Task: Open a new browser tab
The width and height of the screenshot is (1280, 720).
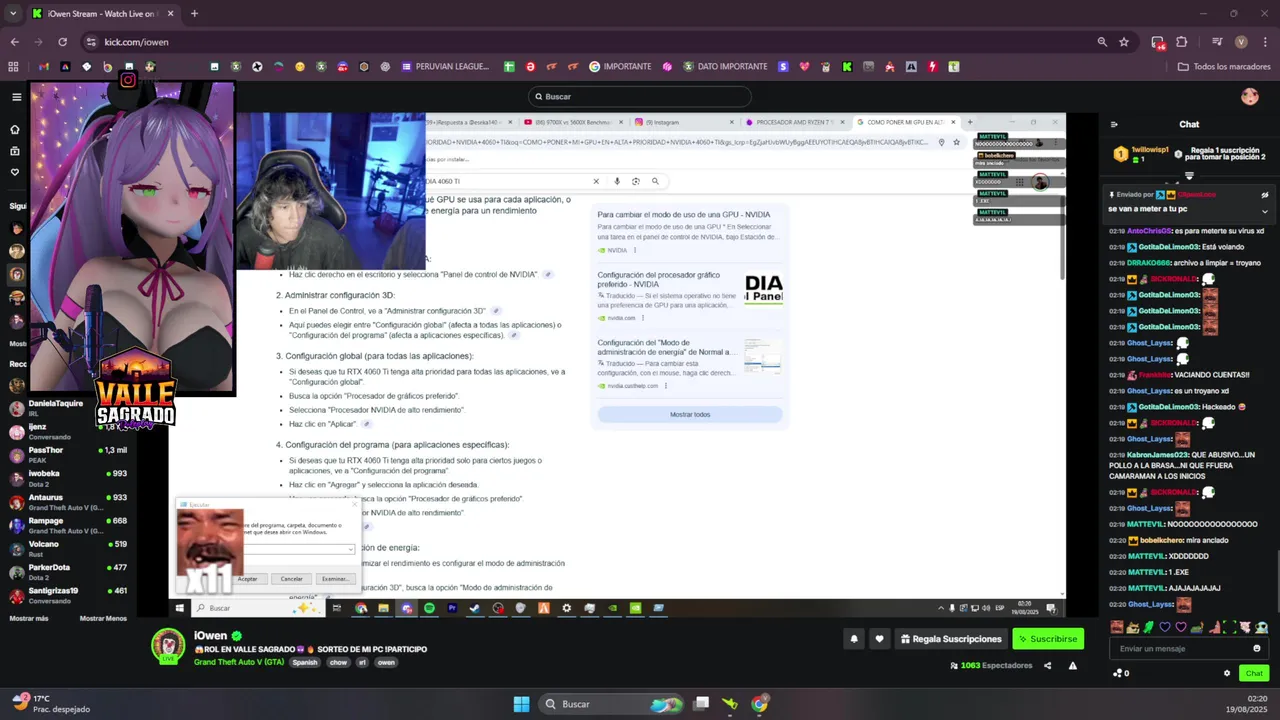Action: (x=194, y=14)
